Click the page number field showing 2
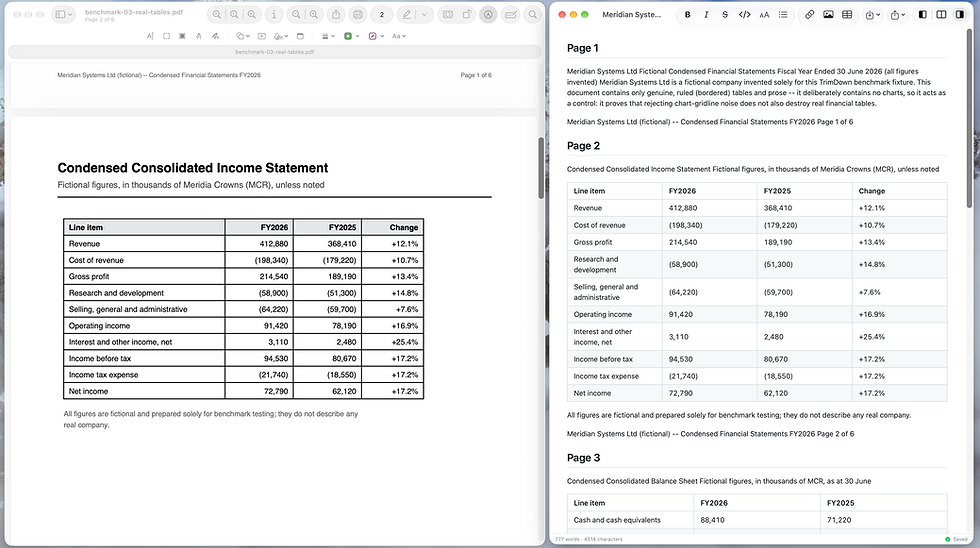The height and width of the screenshot is (548, 980). click(x=381, y=14)
